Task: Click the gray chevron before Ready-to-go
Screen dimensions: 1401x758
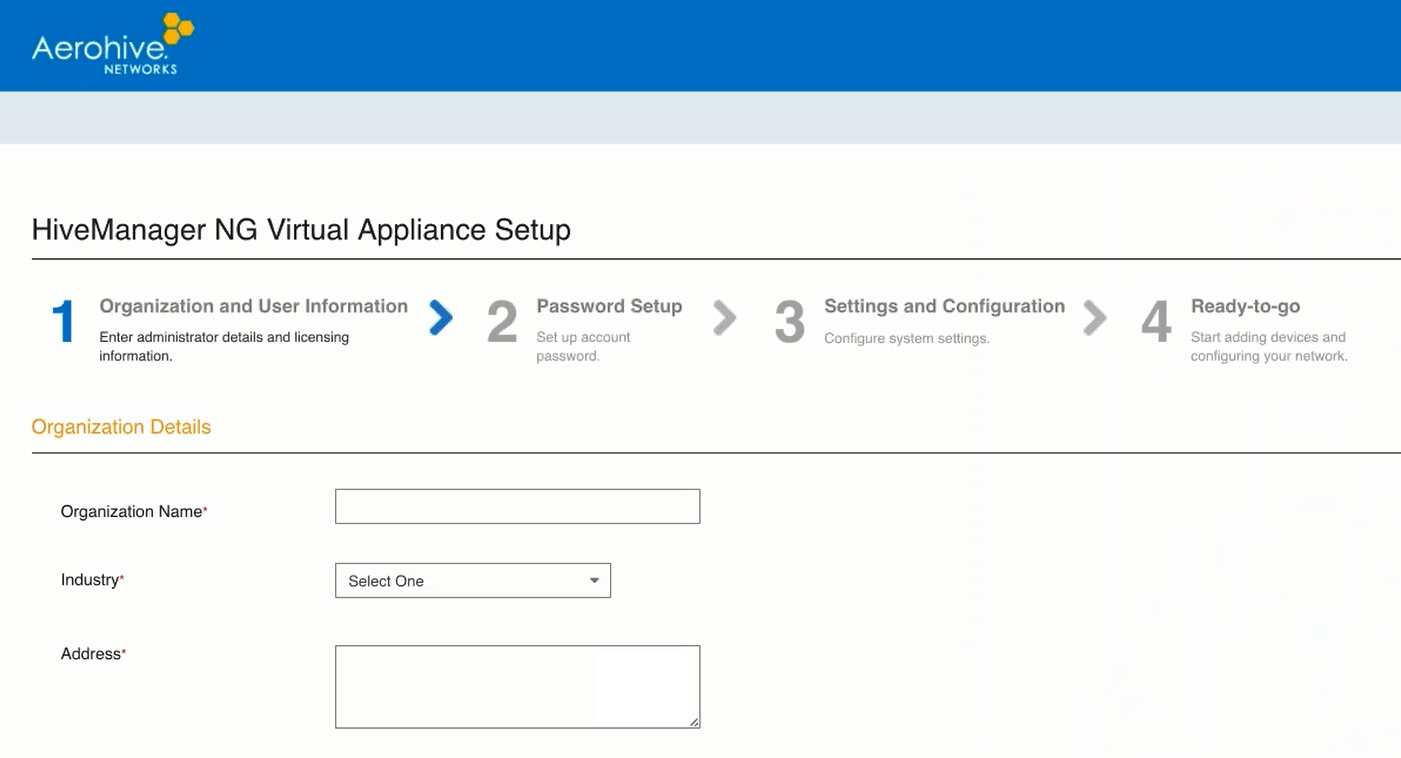Action: [x=1095, y=318]
